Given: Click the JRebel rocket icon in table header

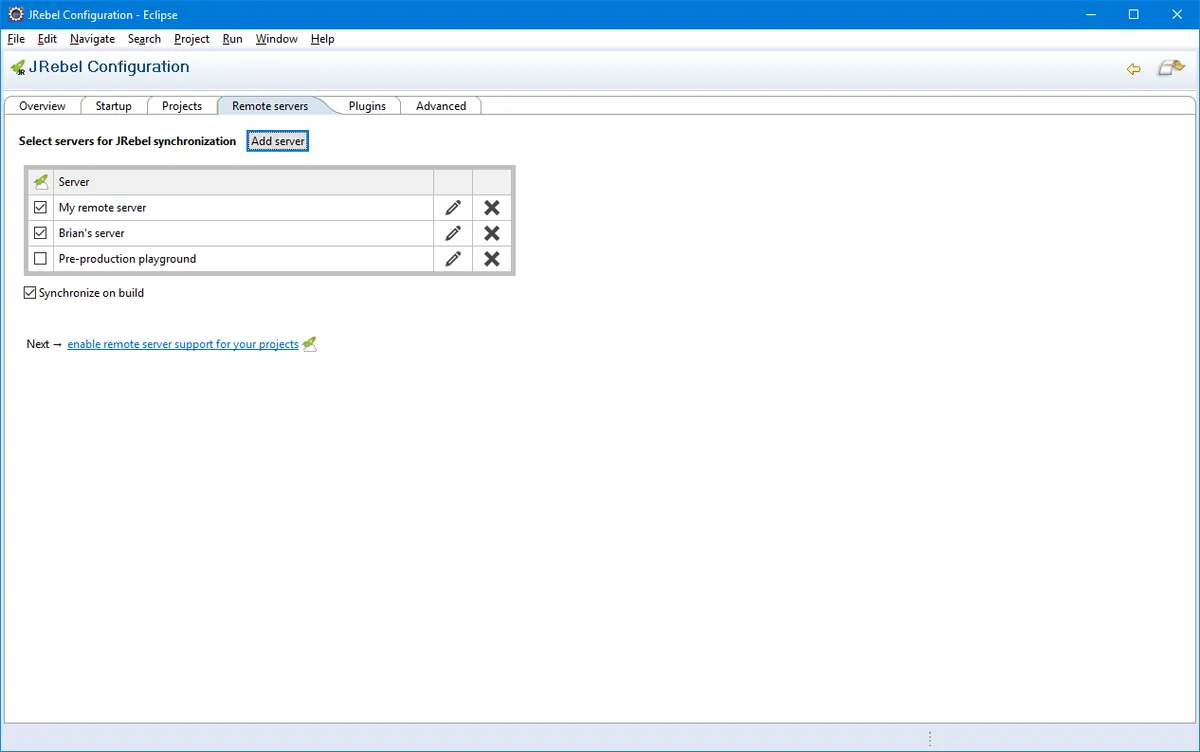Looking at the screenshot, I should [40, 182].
